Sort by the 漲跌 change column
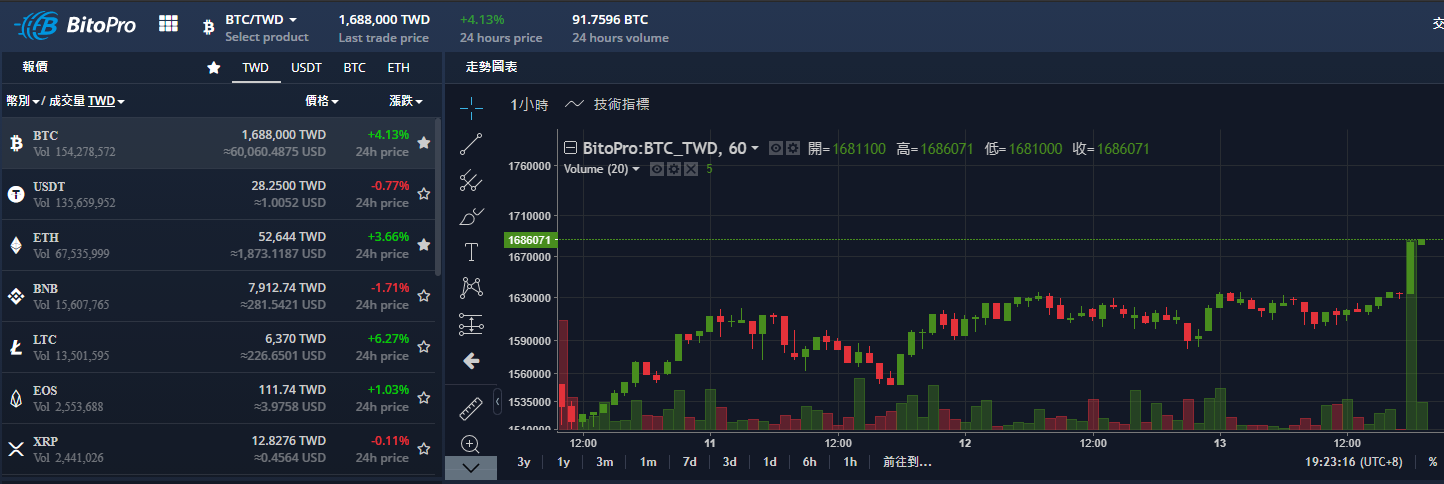This screenshot has height=484, width=1444. click(405, 101)
